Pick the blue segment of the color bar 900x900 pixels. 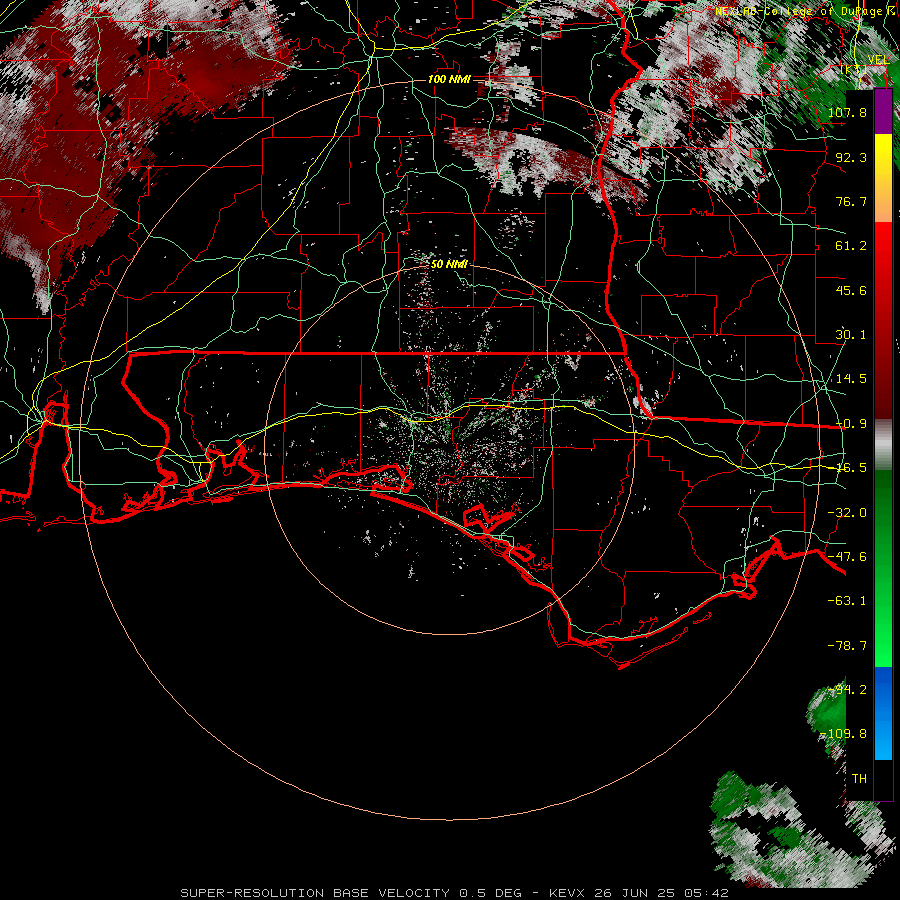coord(883,713)
